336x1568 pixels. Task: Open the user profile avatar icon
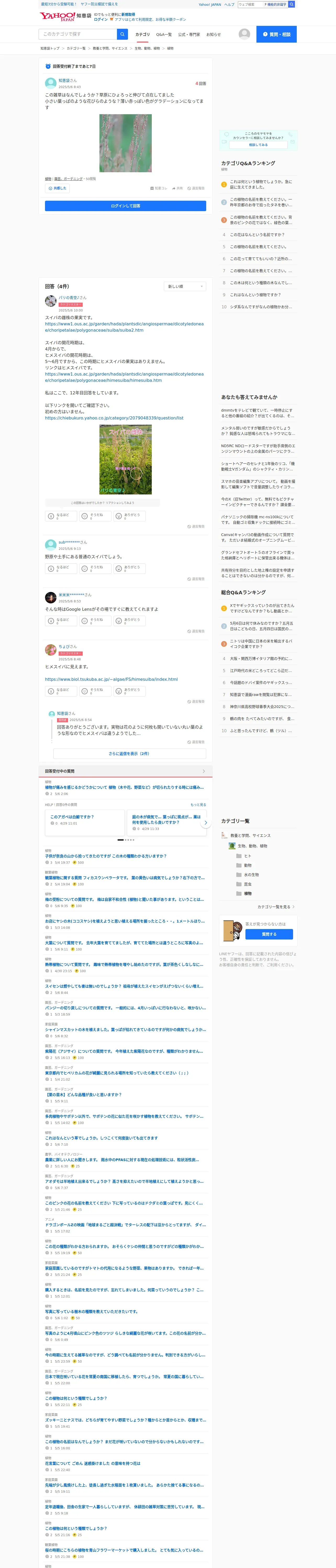(x=244, y=34)
